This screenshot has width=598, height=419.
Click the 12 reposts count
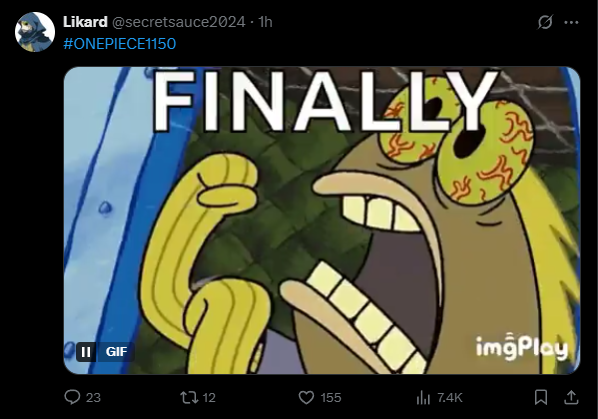[209, 398]
